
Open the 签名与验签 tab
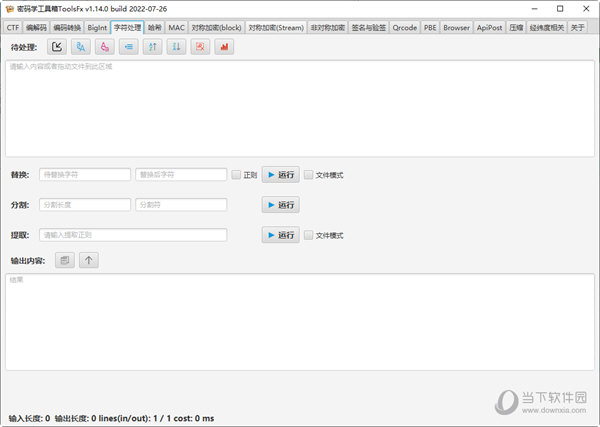click(369, 28)
